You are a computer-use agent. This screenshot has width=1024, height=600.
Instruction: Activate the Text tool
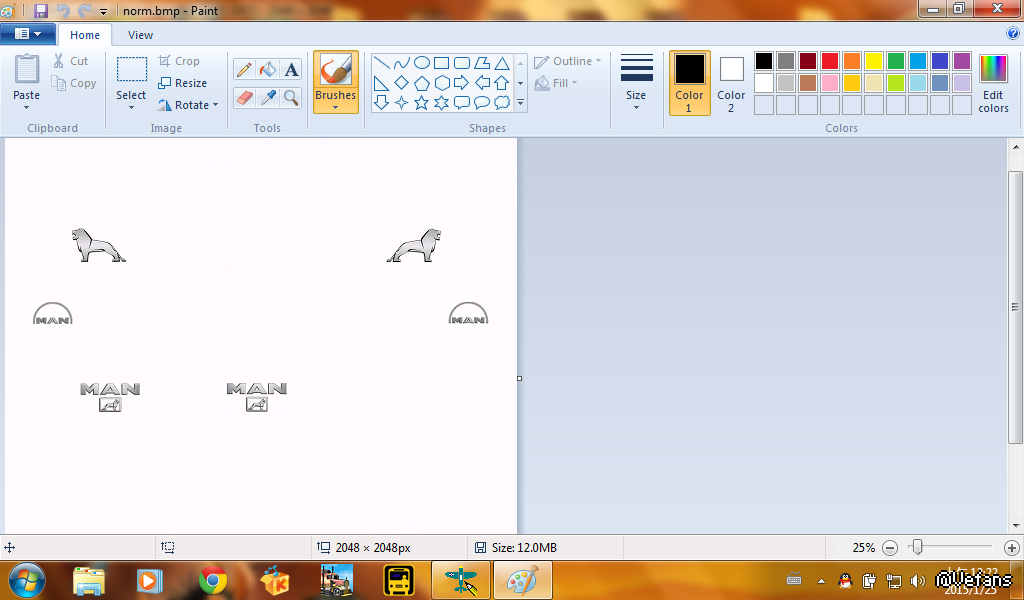[x=291, y=69]
